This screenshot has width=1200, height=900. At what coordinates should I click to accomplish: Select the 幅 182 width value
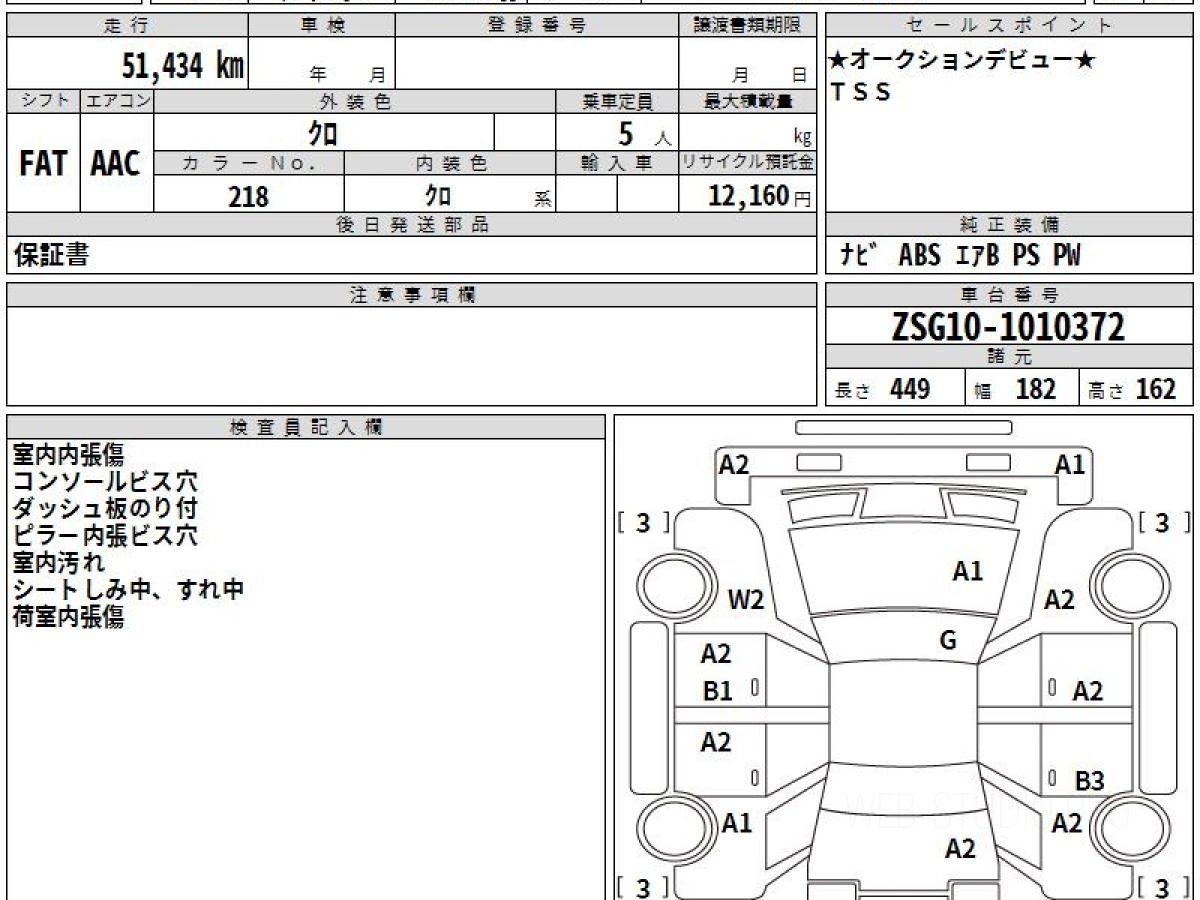pos(1015,389)
